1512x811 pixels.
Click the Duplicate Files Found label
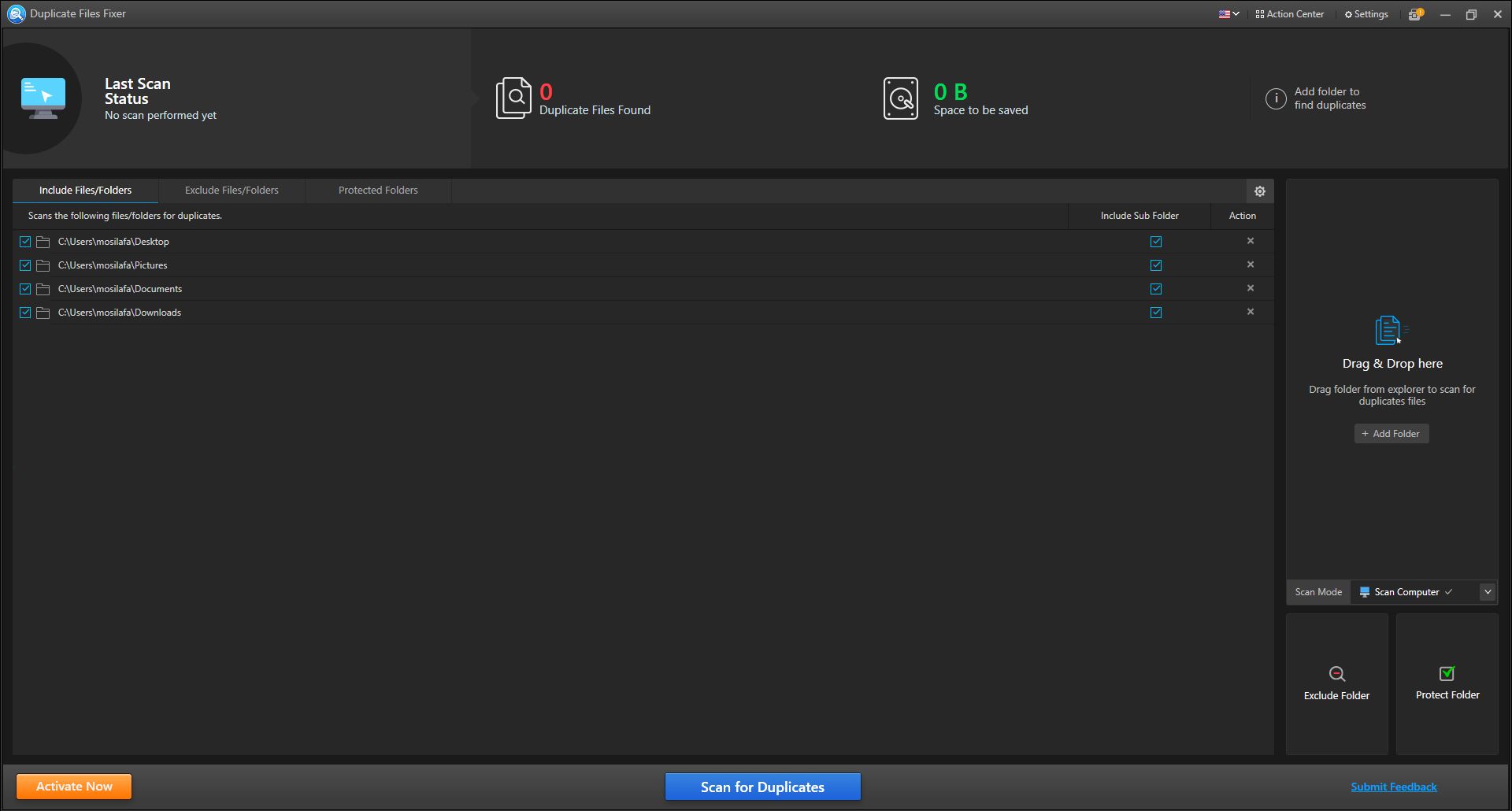tap(595, 110)
